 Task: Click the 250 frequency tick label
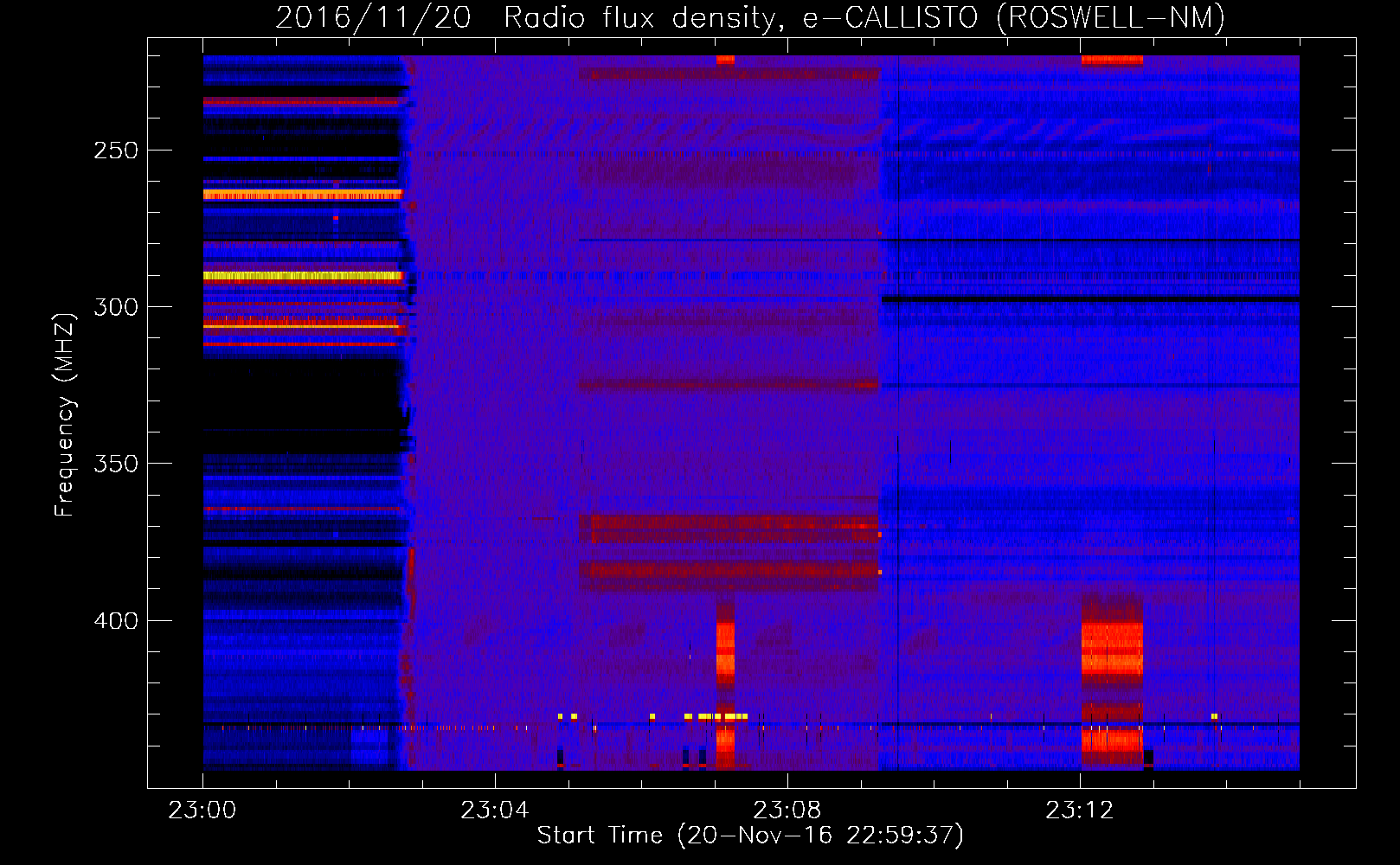click(x=116, y=151)
